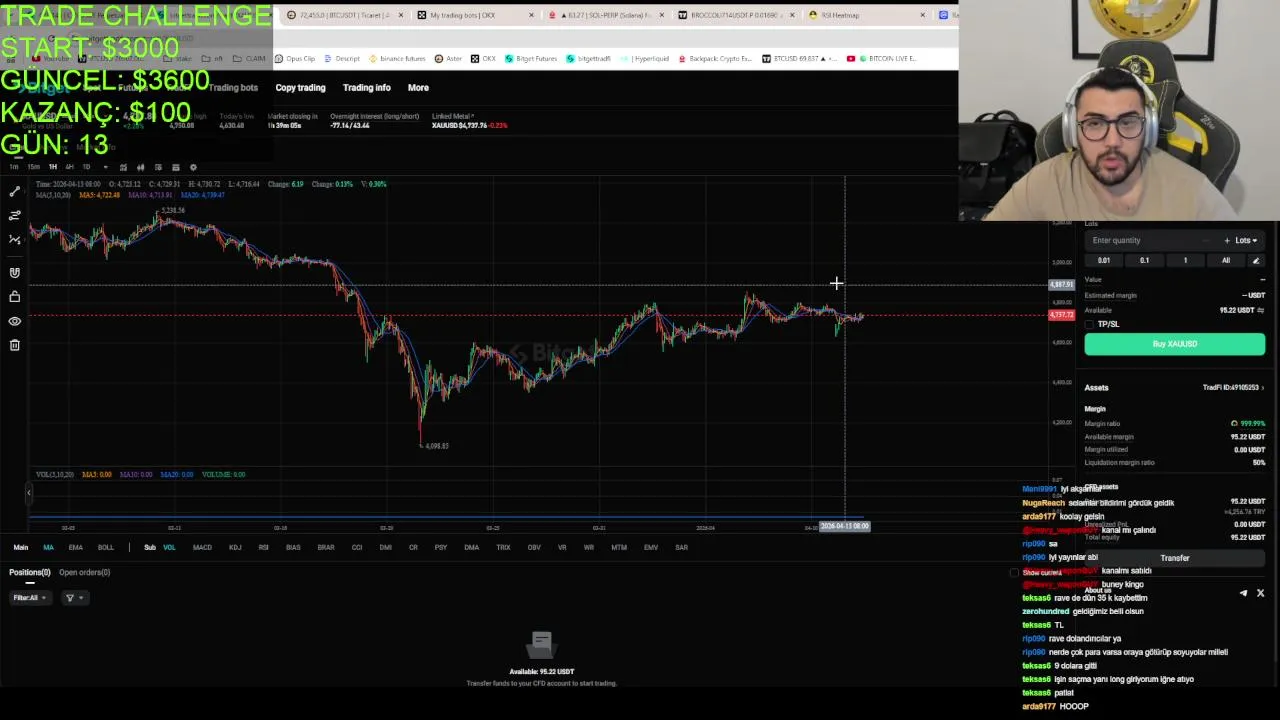The image size is (1280, 720).
Task: Click the scroll chart left arrow
Action: [28, 492]
